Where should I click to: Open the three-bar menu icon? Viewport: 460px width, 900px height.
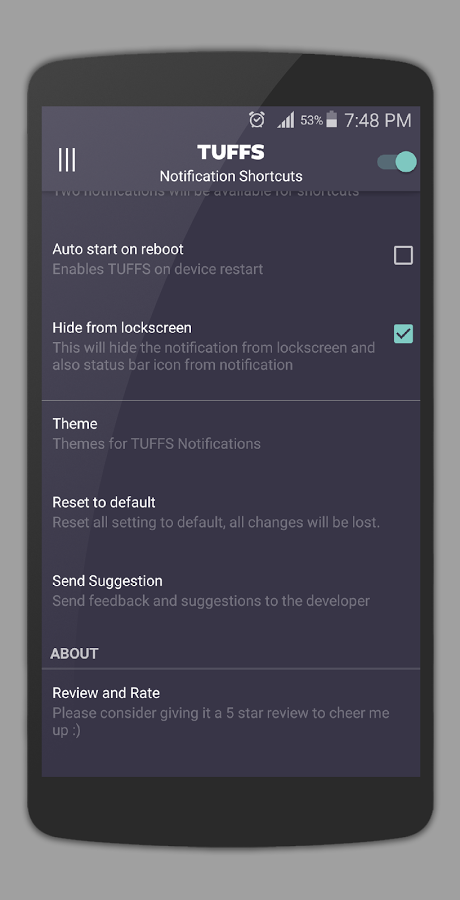pos(67,160)
